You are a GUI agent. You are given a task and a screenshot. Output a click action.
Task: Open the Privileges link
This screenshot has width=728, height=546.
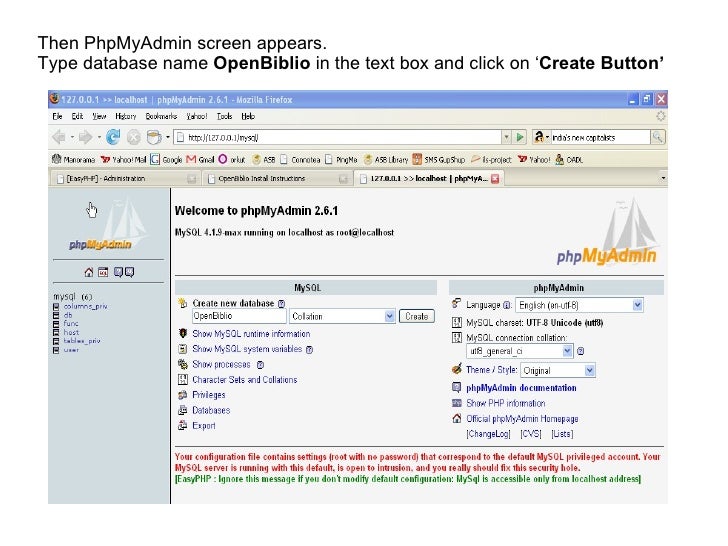tap(208, 395)
